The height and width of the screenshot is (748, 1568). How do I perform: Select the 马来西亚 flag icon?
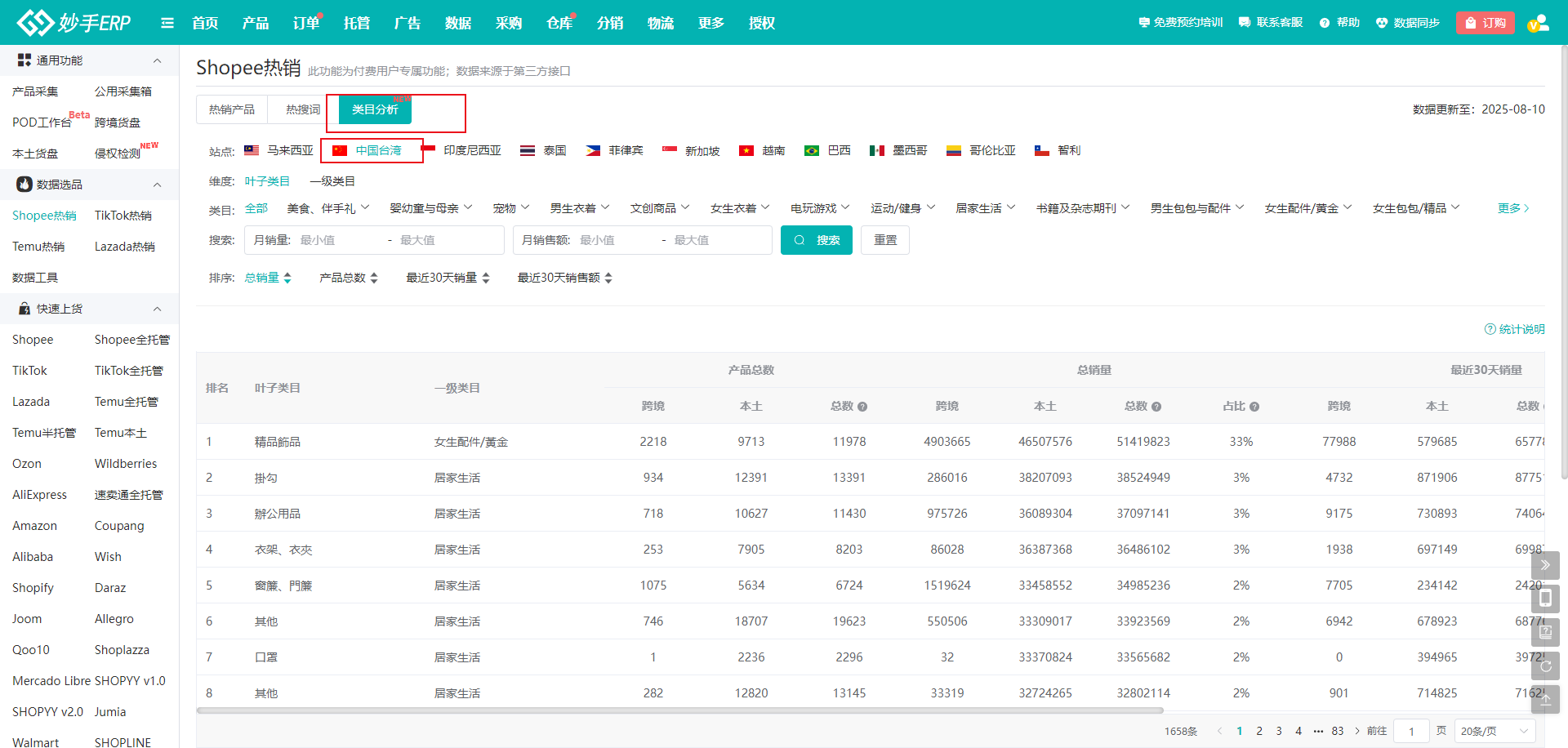pos(252,150)
